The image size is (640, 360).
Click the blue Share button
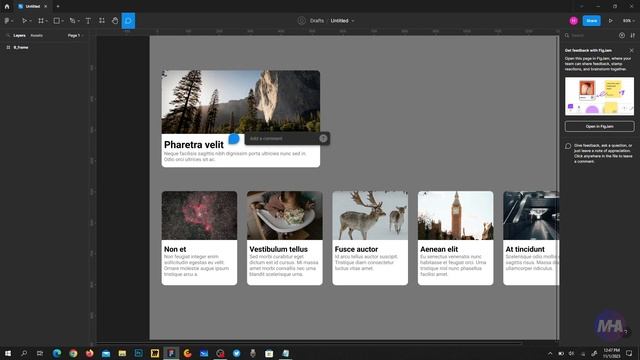(x=591, y=20)
